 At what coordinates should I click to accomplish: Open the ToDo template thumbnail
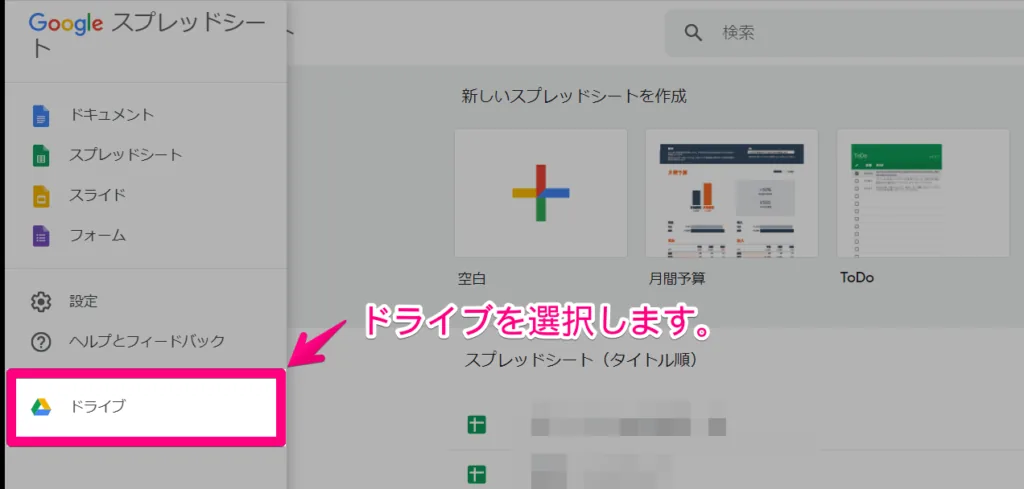click(923, 193)
